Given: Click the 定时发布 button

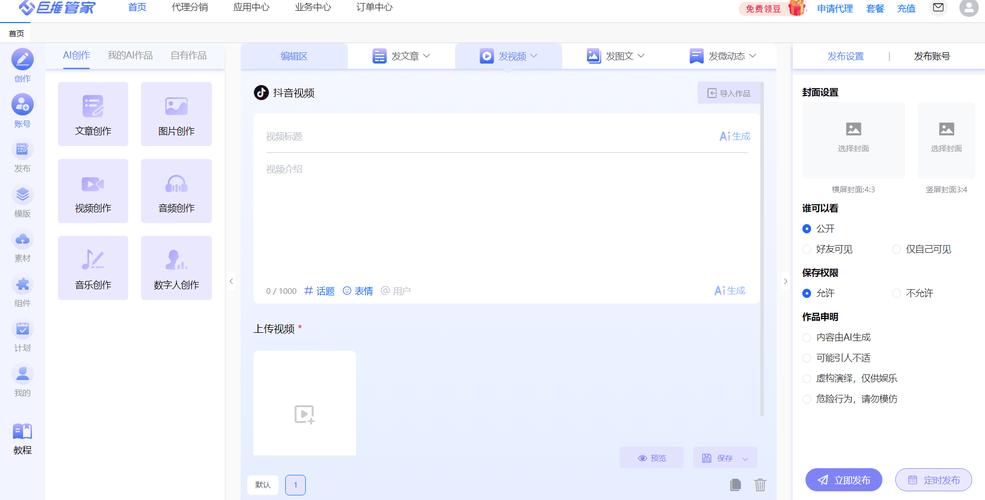Looking at the screenshot, I should [x=933, y=480].
